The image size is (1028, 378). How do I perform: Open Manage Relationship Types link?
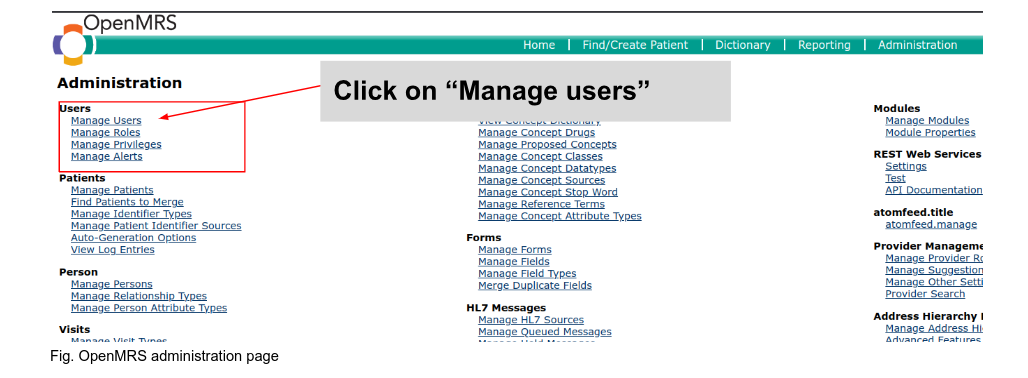(x=138, y=295)
